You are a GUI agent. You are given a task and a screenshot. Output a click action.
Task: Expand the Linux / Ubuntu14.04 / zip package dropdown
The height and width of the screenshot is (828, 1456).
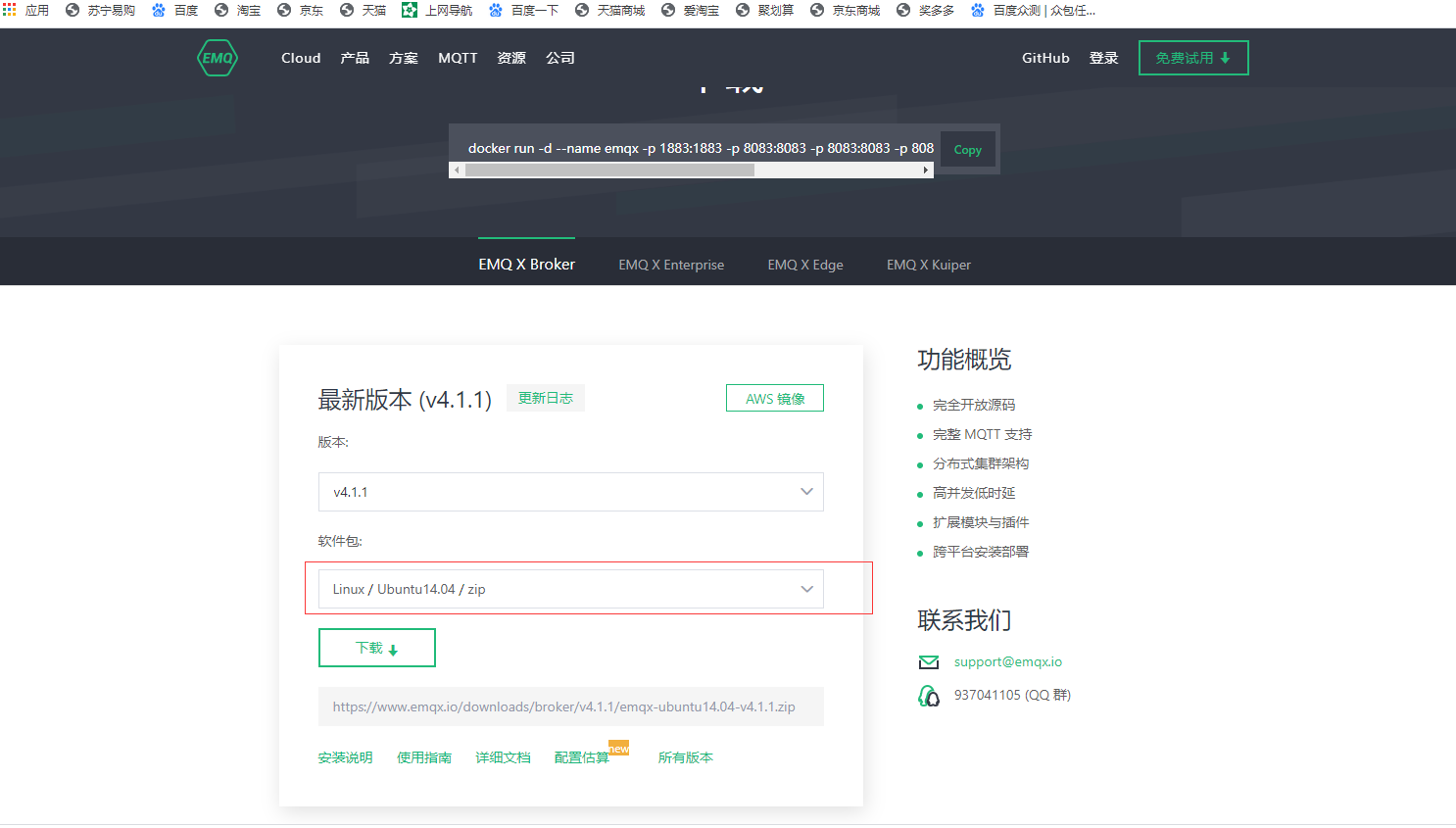571,589
